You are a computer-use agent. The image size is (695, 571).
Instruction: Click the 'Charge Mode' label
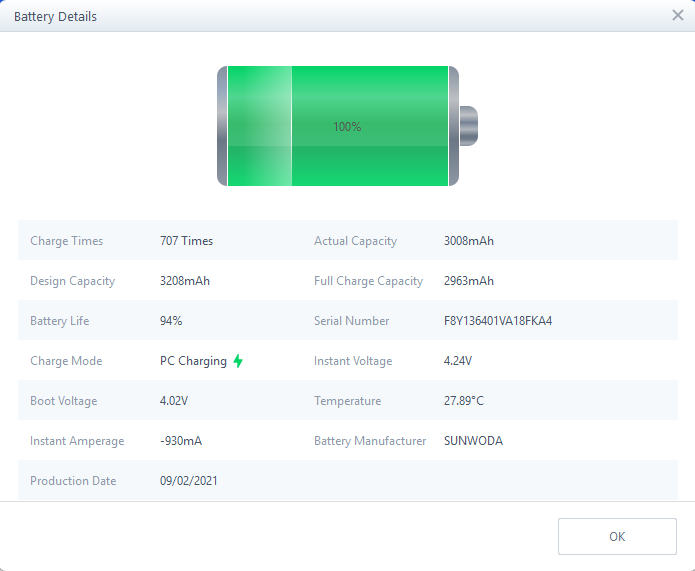[x=66, y=361]
